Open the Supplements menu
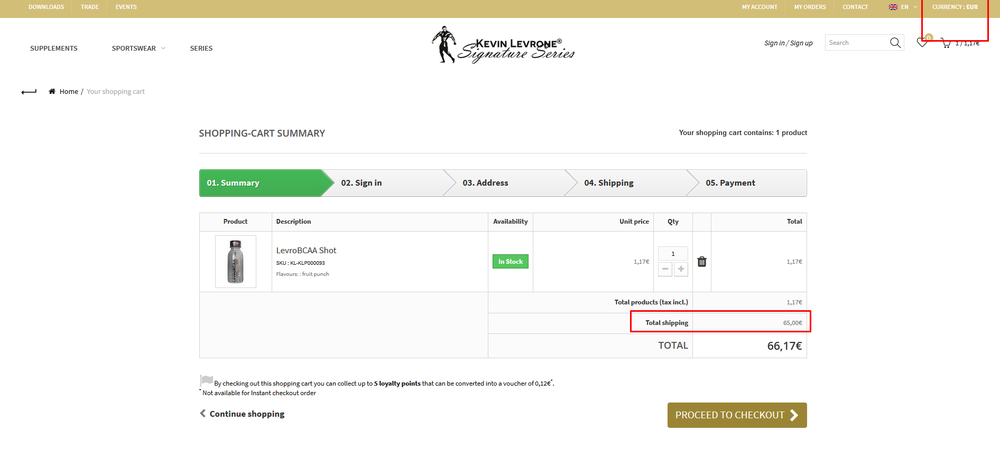Image resolution: width=1000 pixels, height=450 pixels. pyautogui.click(x=54, y=48)
